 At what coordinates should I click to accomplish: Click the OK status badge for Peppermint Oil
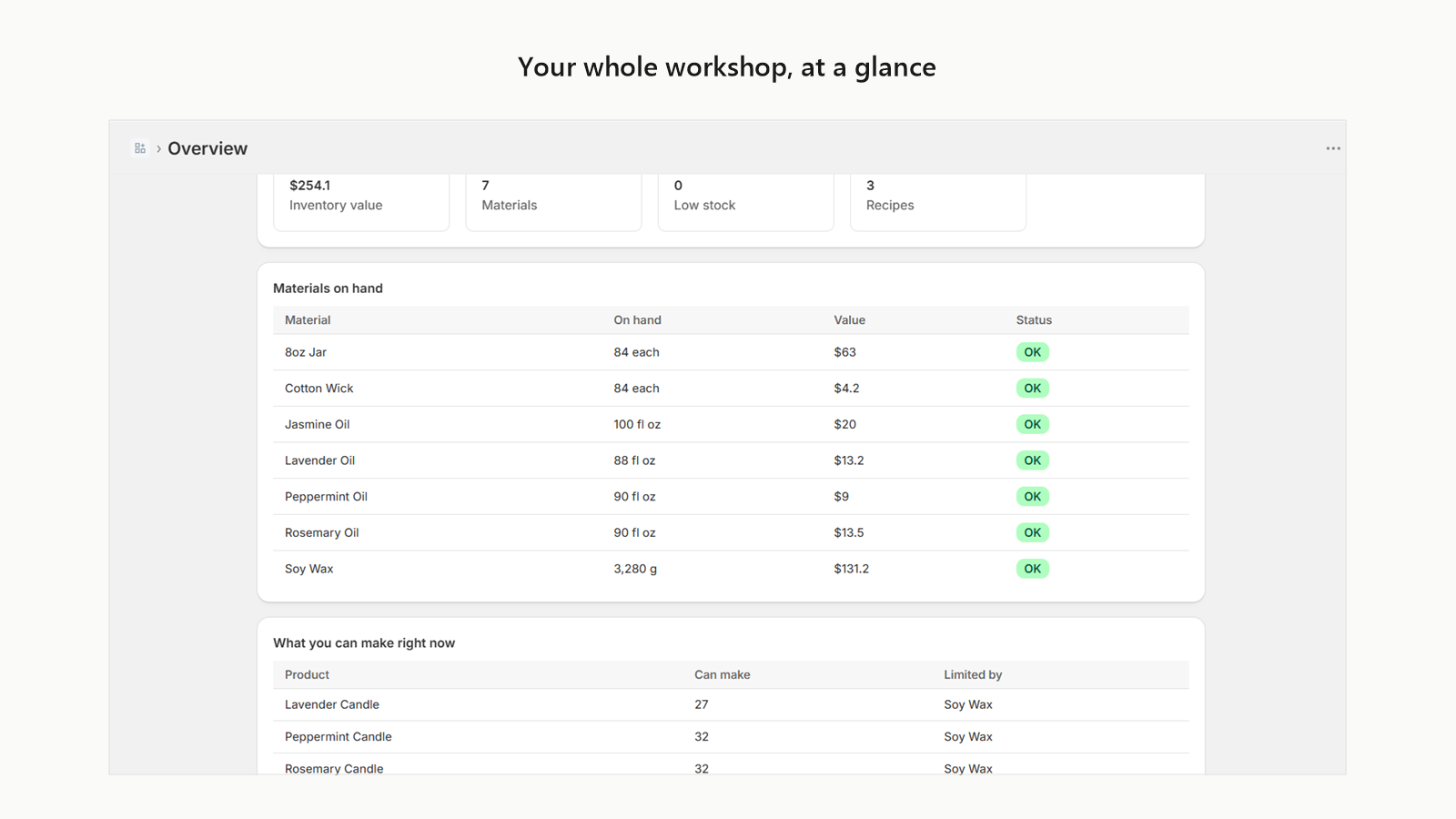[1032, 497]
